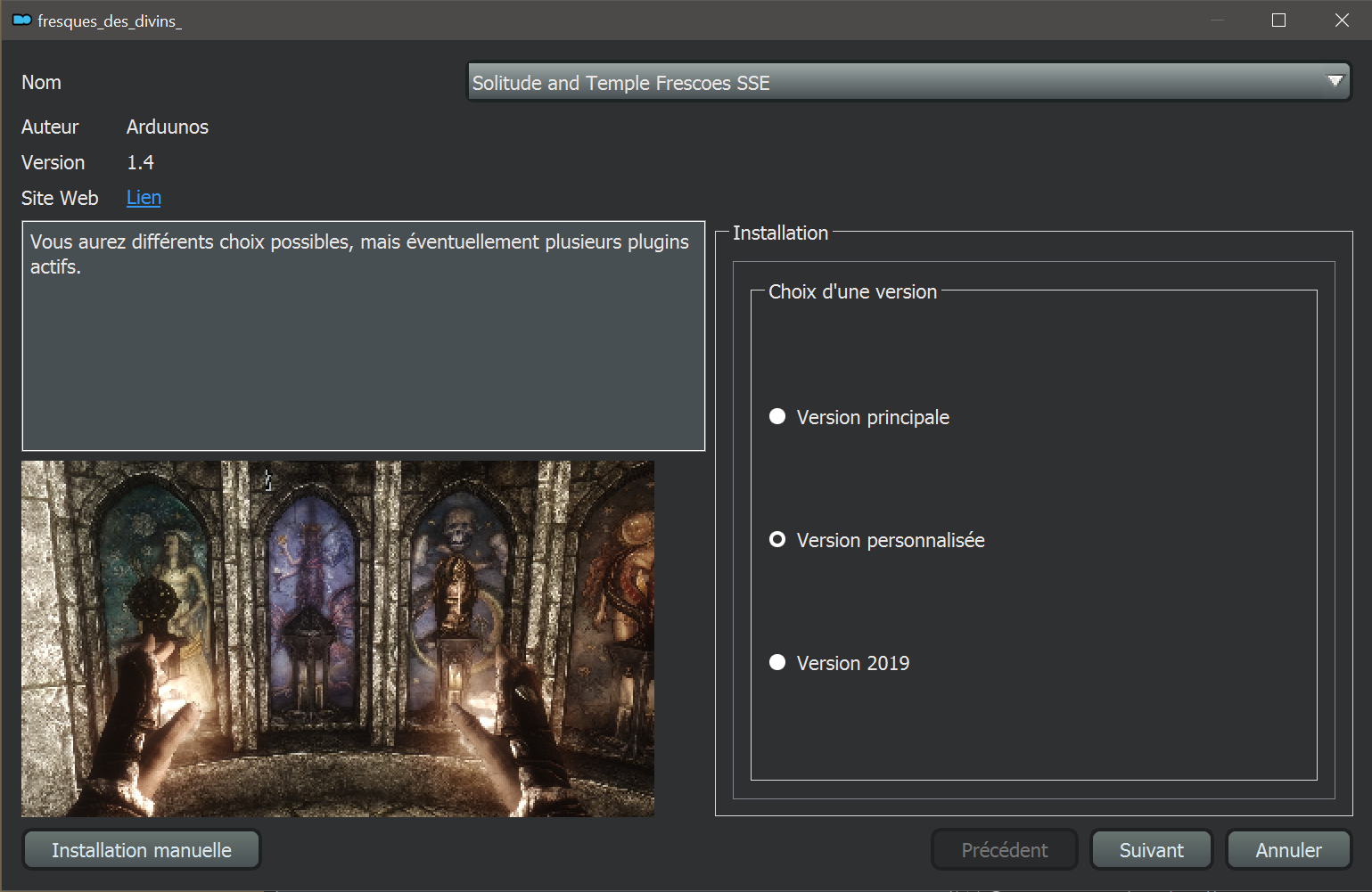Cancel the installer with Annuler
The image size is (1372, 892).
tap(1288, 850)
